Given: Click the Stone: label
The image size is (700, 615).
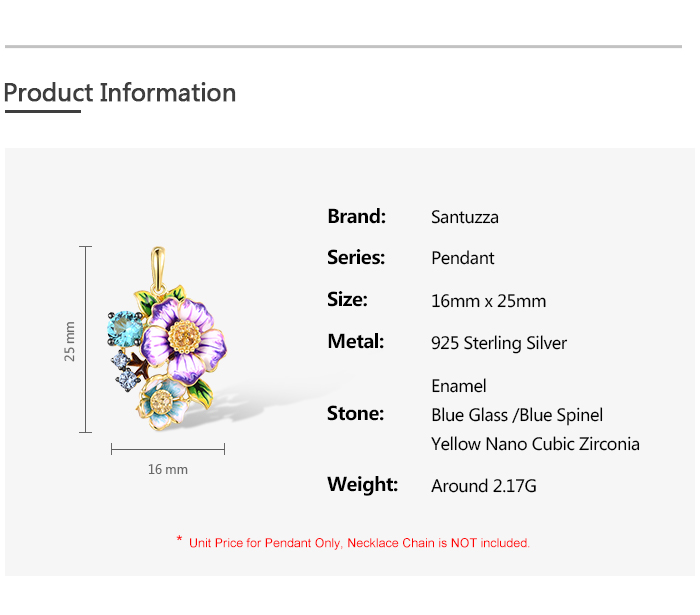Looking at the screenshot, I should [356, 413].
